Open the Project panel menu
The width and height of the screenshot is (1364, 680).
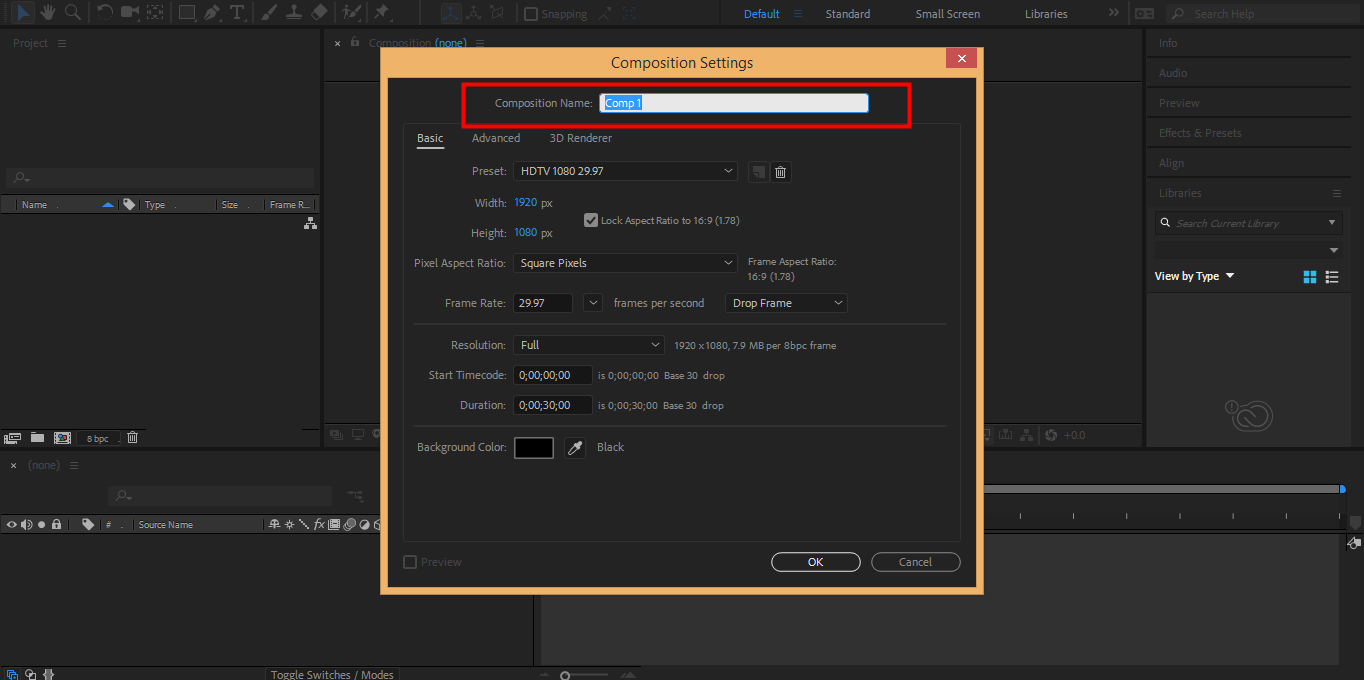coord(62,43)
